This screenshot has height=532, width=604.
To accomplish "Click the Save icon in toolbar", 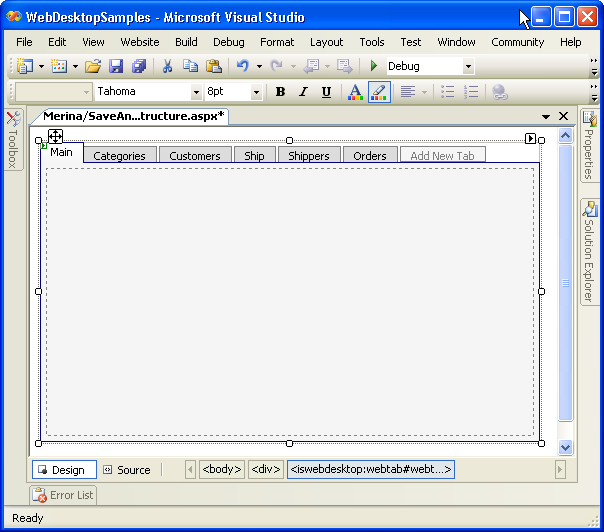I will point(116,66).
